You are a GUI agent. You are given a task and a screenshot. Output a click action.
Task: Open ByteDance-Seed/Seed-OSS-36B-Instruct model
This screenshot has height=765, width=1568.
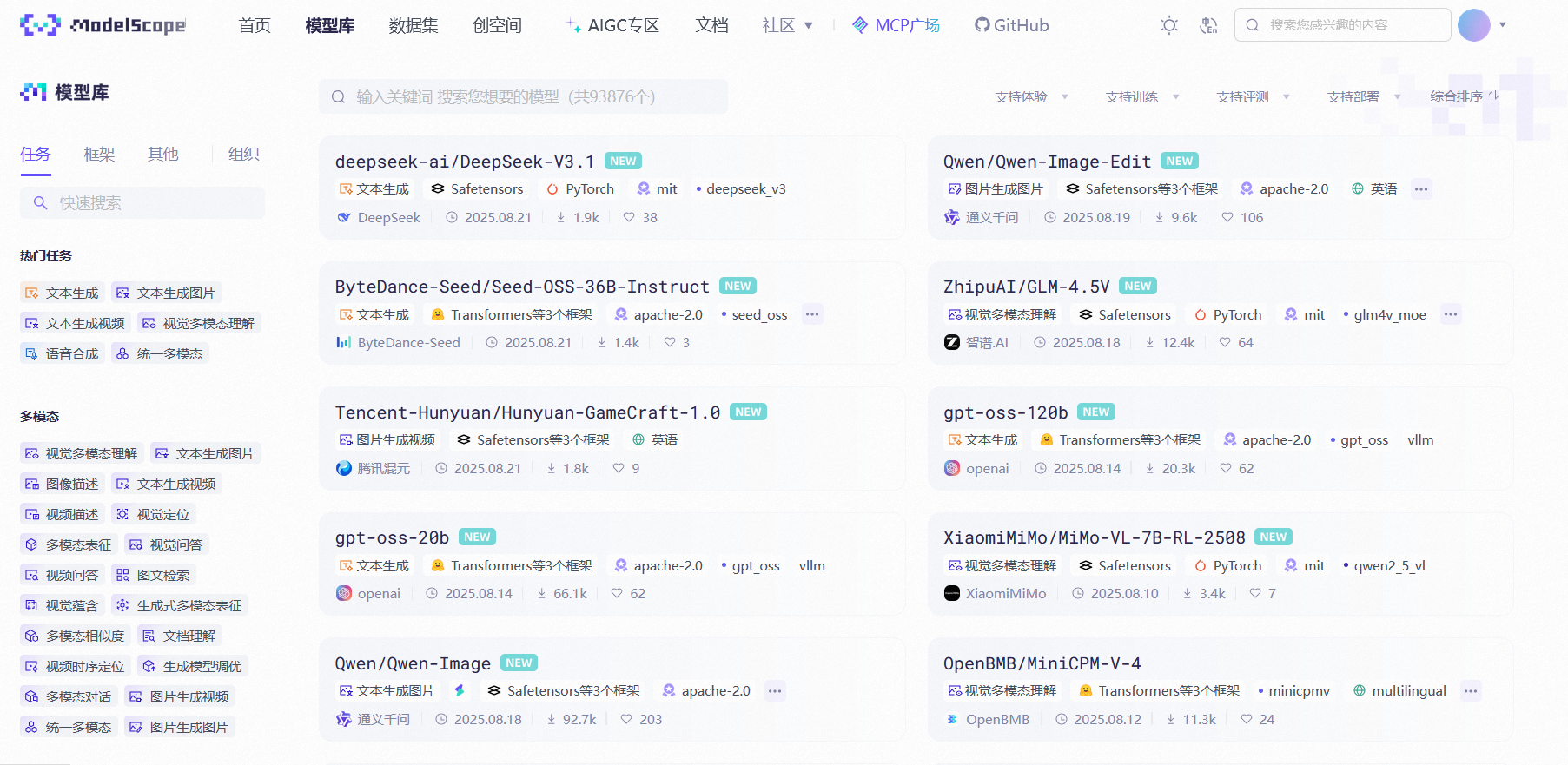pos(522,287)
